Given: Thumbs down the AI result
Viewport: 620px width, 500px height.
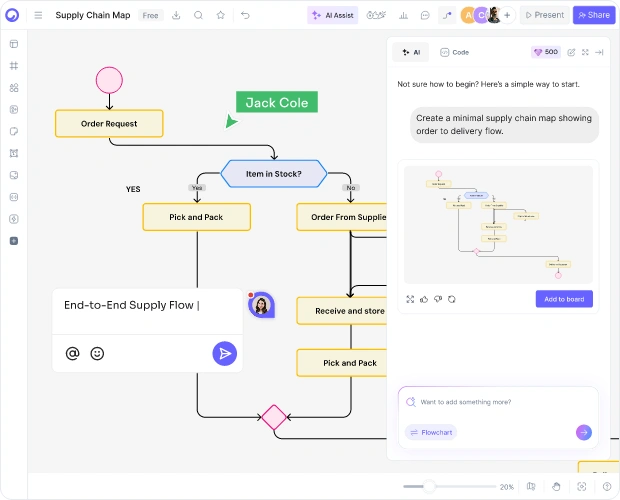Looking at the screenshot, I should pyautogui.click(x=438, y=299).
